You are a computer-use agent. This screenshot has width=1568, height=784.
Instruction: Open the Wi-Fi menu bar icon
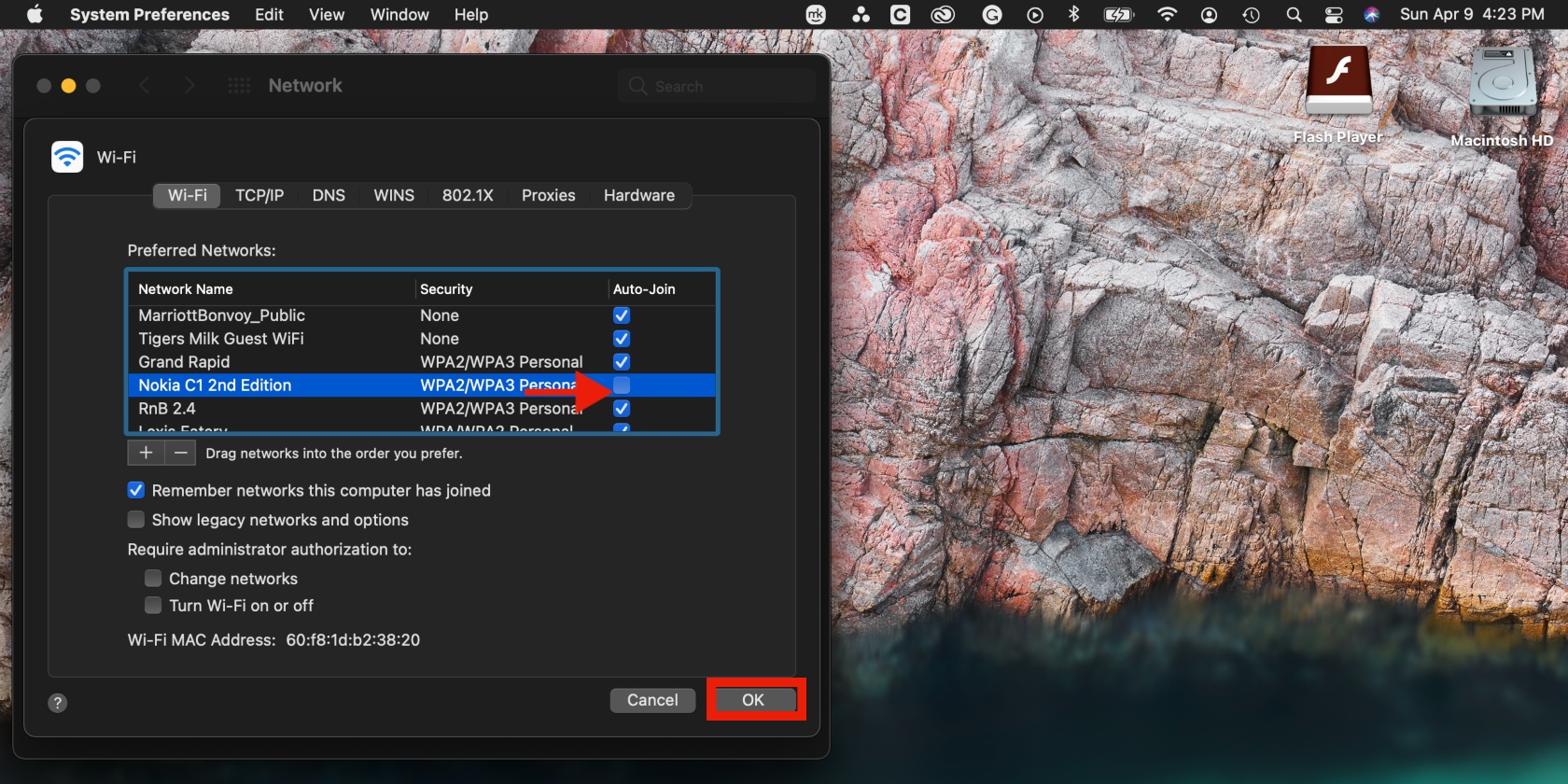pos(1167,14)
